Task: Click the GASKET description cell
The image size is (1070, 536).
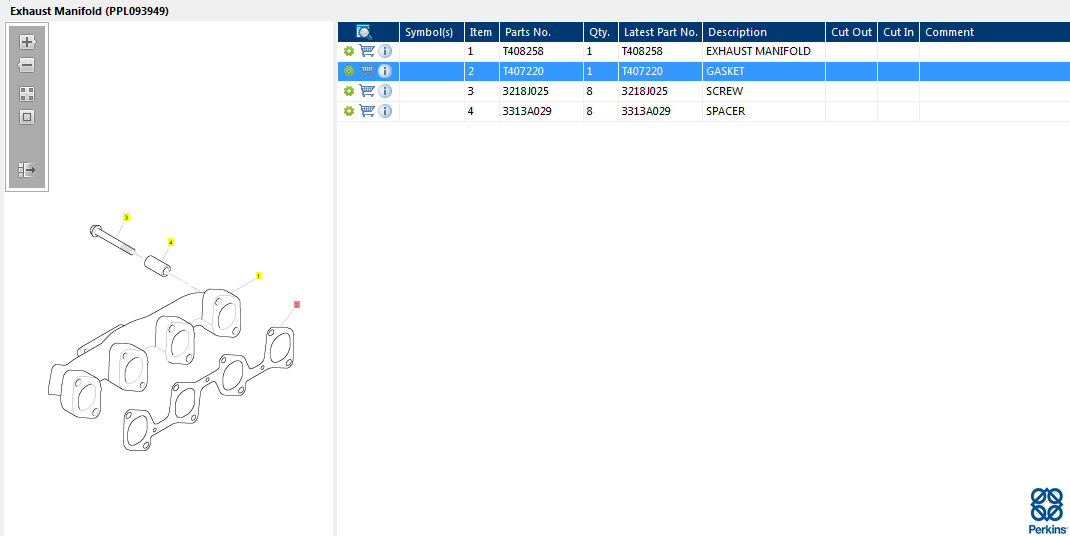Action: coord(764,71)
